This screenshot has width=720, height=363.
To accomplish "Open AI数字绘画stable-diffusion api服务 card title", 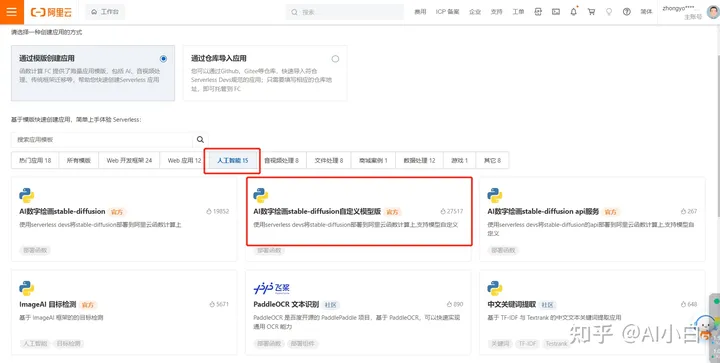I will pyautogui.click(x=543, y=212).
